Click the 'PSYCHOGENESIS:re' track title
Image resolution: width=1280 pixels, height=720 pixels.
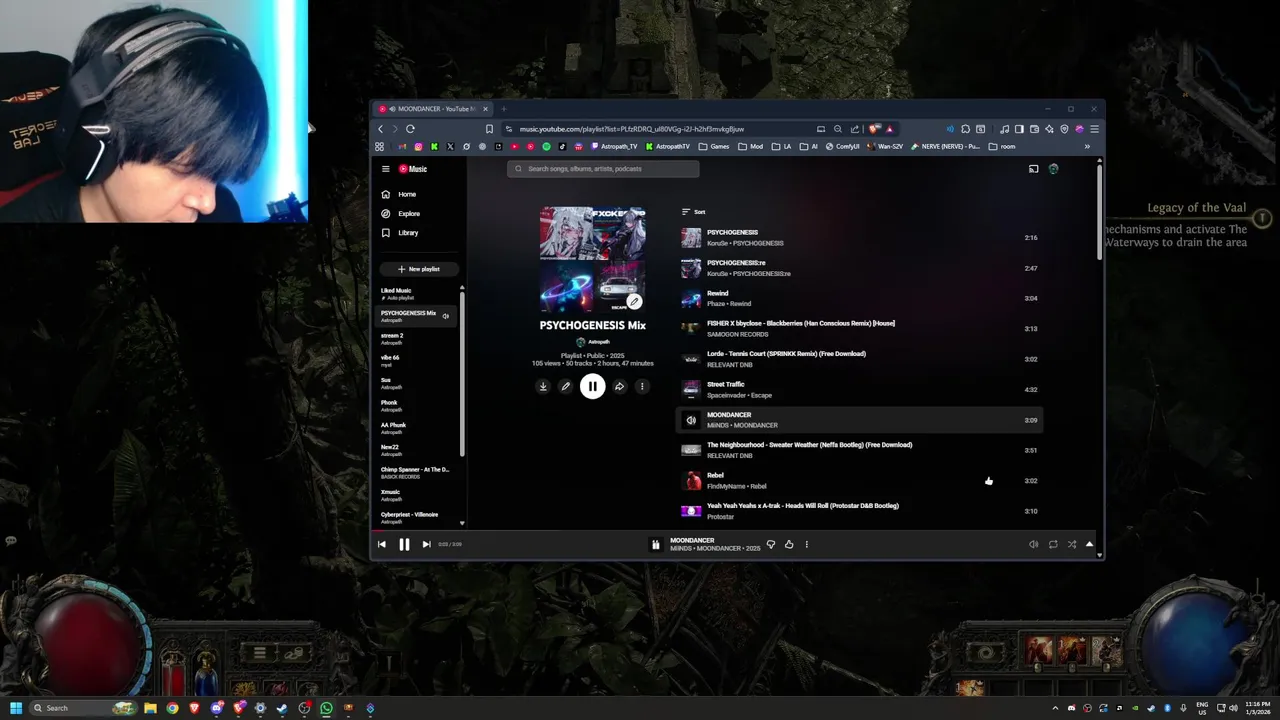[736, 263]
